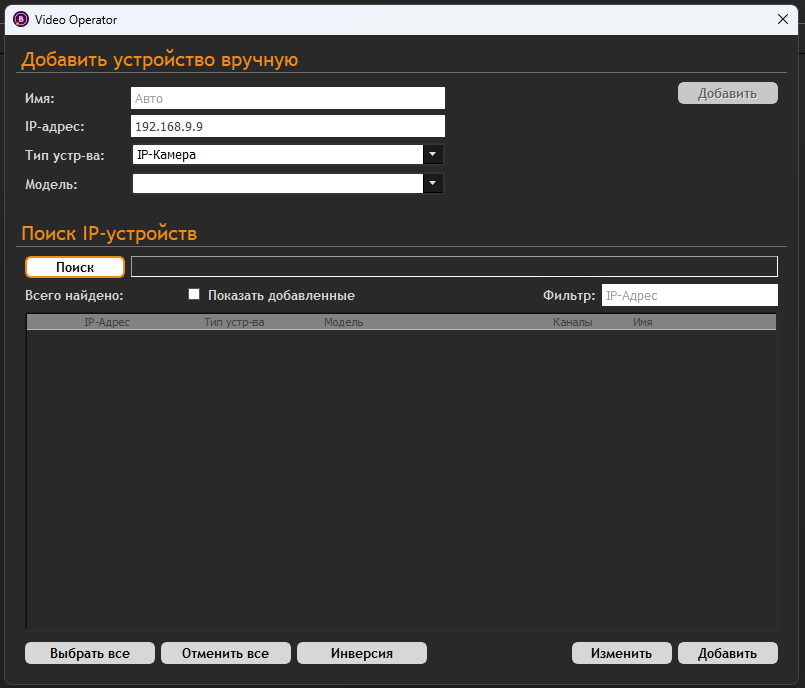The height and width of the screenshot is (688, 805).
Task: Sort by the IP-Адрес column header
Action: [x=107, y=323]
